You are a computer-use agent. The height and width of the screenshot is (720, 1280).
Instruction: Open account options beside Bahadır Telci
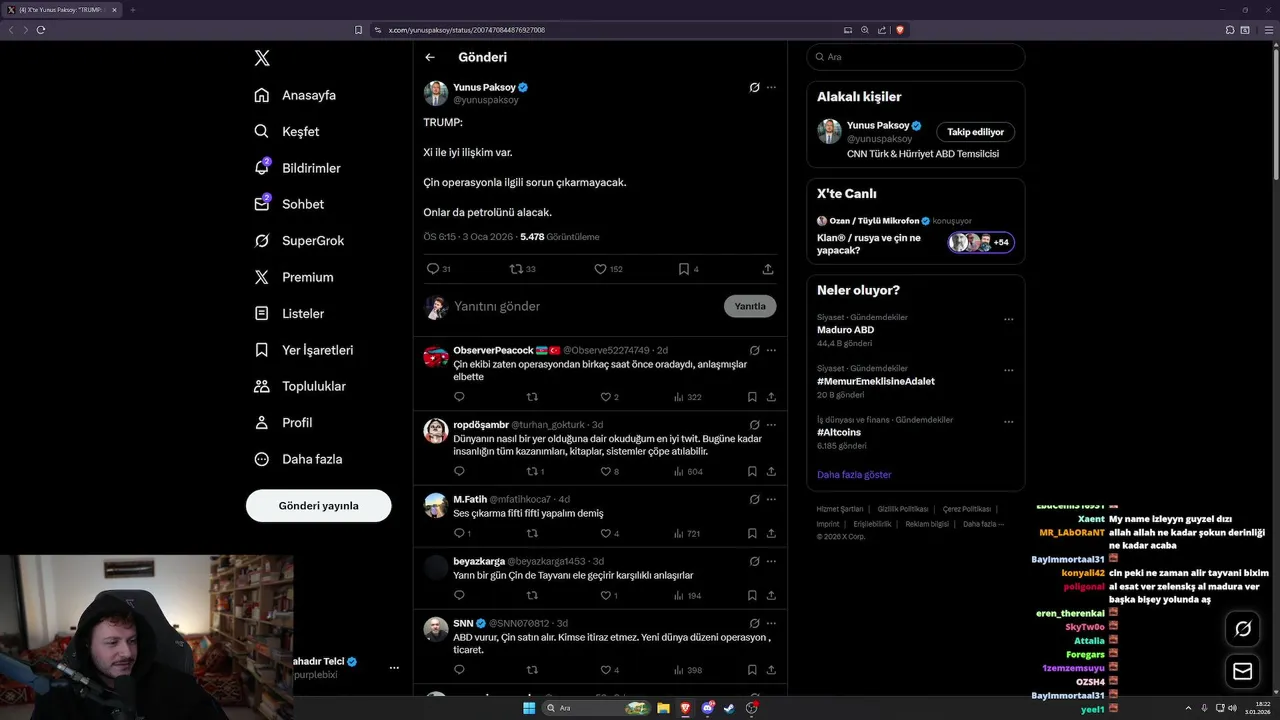(394, 668)
